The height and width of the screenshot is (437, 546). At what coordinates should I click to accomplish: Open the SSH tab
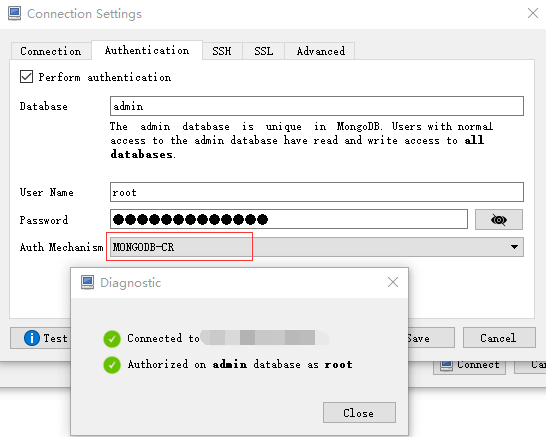[222, 51]
